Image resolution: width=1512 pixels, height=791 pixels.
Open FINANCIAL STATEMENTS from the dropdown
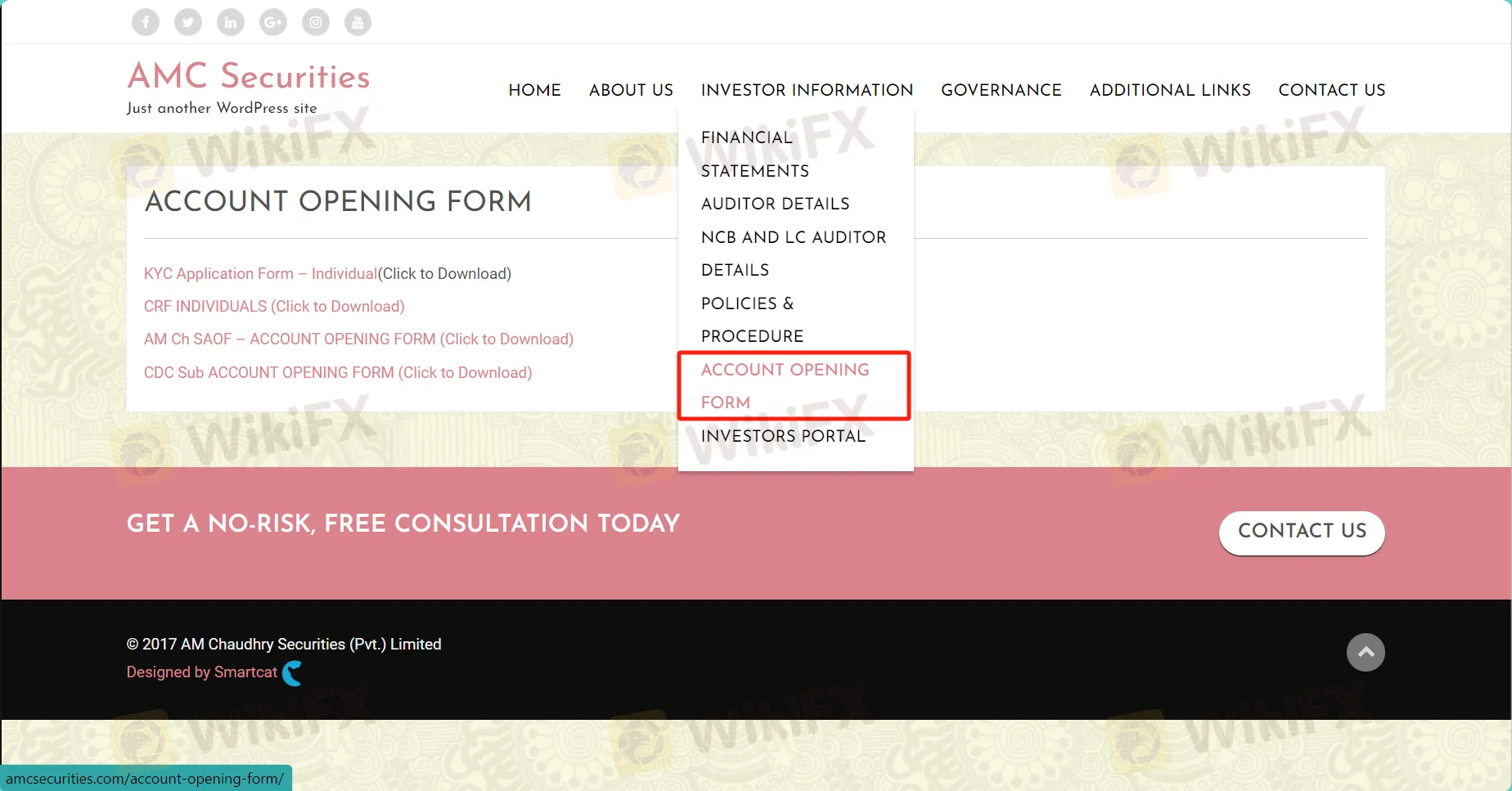(754, 154)
